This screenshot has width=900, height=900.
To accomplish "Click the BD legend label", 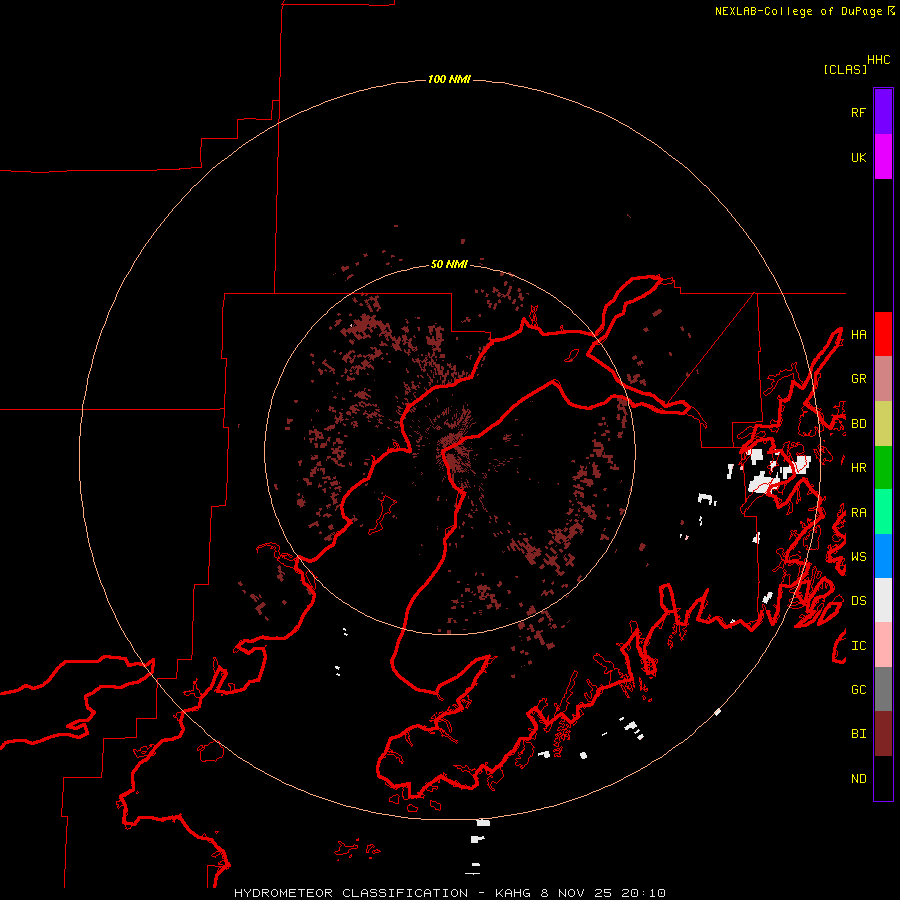I will tap(859, 424).
